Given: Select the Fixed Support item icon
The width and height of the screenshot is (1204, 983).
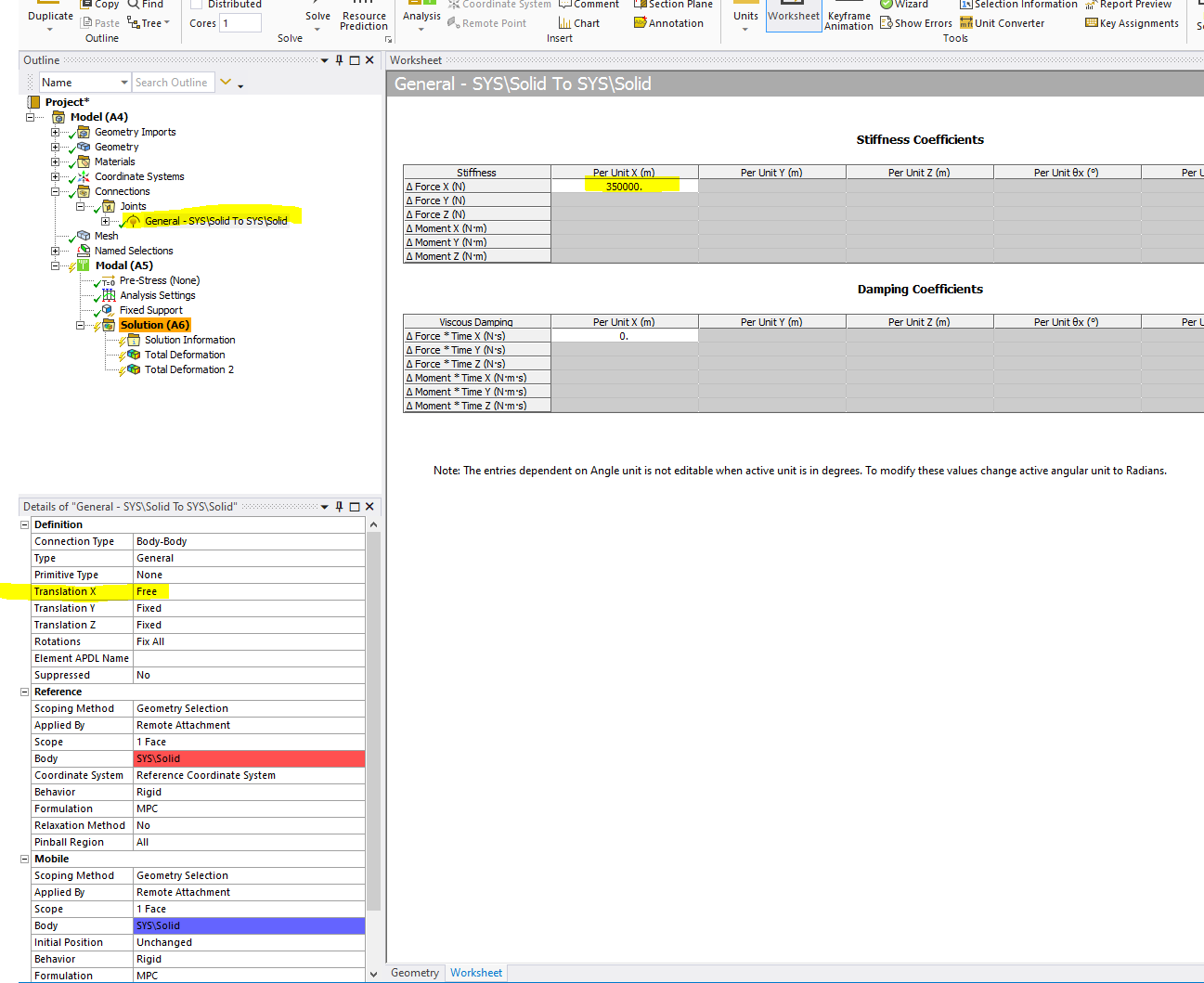Looking at the screenshot, I should pos(108,310).
